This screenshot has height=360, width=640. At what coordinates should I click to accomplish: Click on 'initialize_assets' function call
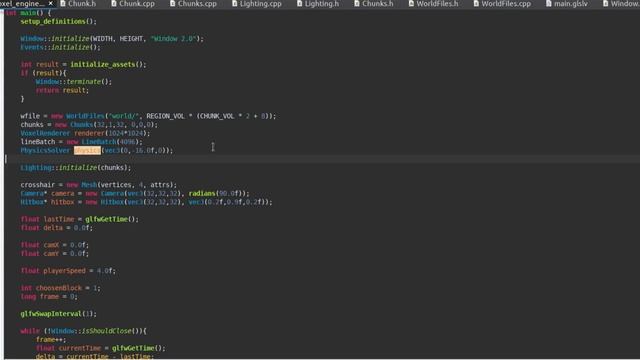tap(102, 64)
